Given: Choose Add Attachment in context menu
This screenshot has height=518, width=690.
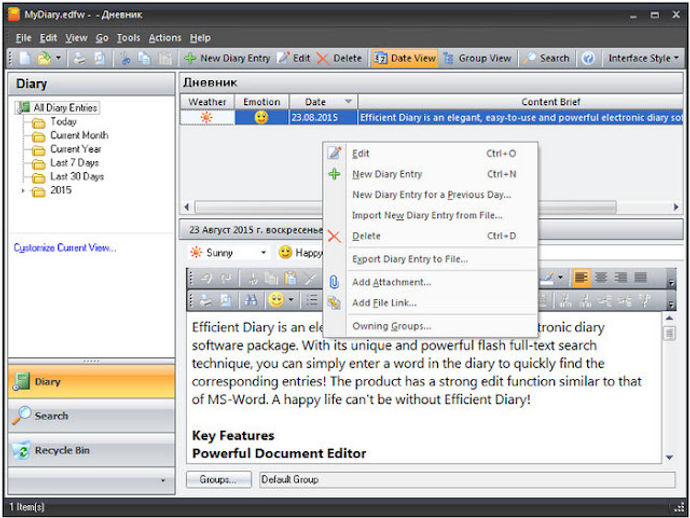Looking at the screenshot, I should coord(431,282).
